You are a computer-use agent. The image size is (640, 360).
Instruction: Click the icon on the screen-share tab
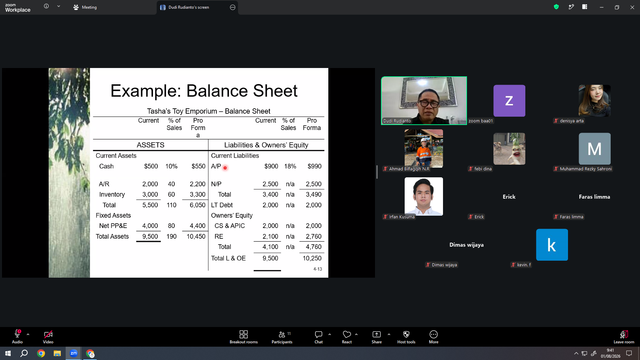(233, 7)
